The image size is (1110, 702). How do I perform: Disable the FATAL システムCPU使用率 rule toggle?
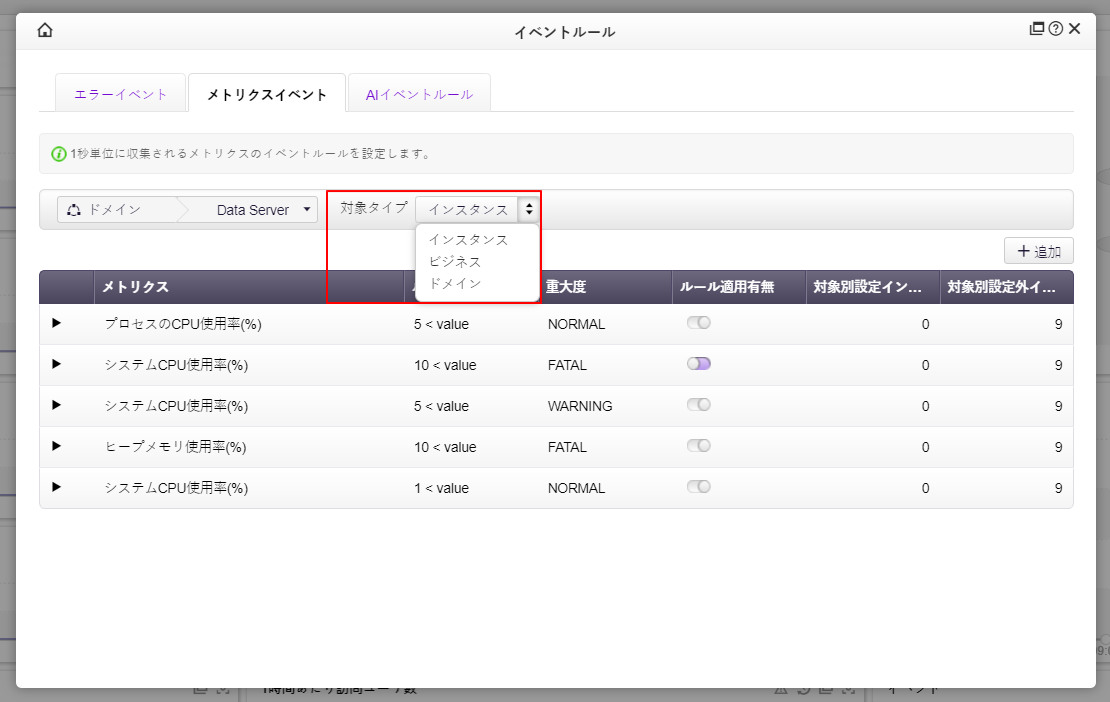[x=698, y=364]
